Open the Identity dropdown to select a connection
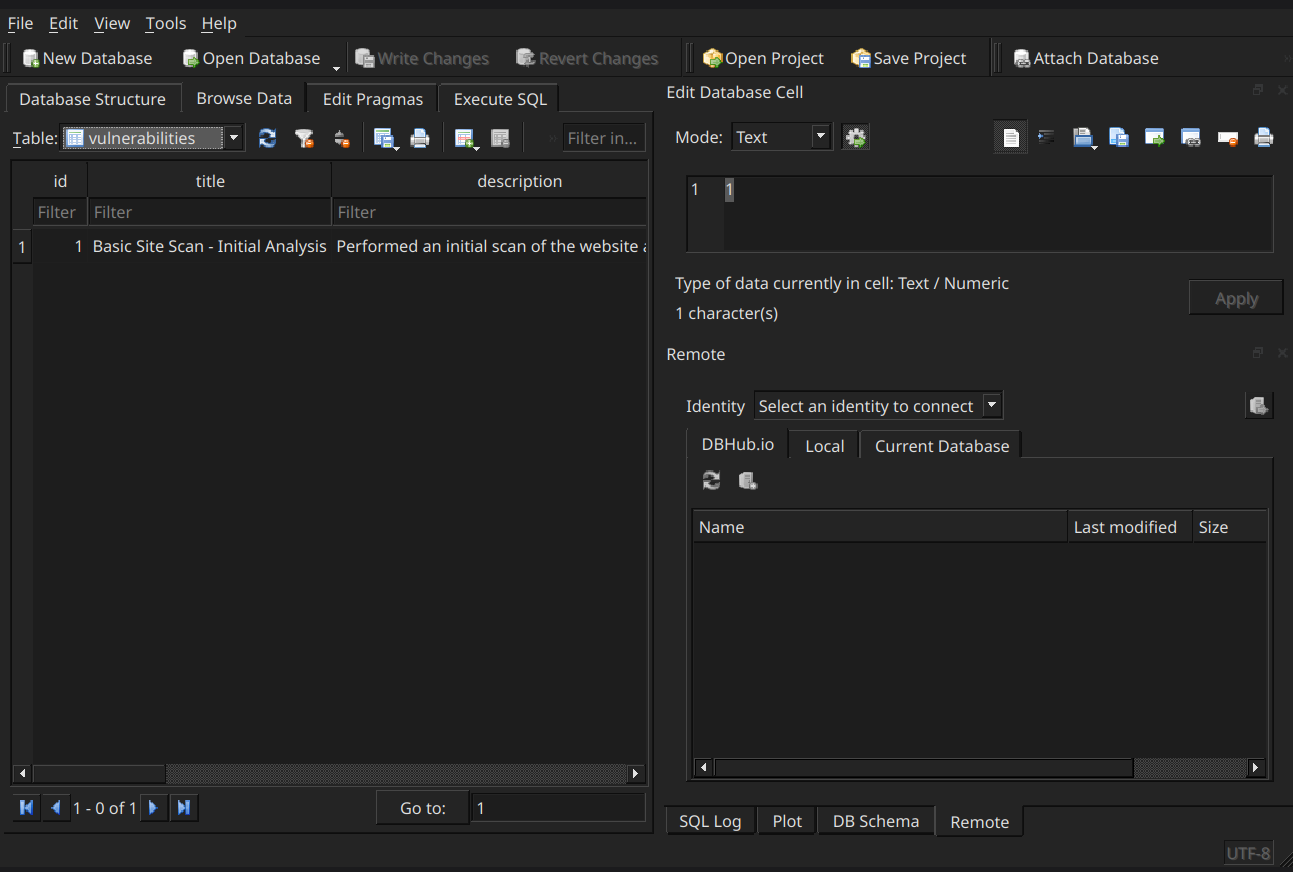This screenshot has width=1293, height=872. pos(878,405)
